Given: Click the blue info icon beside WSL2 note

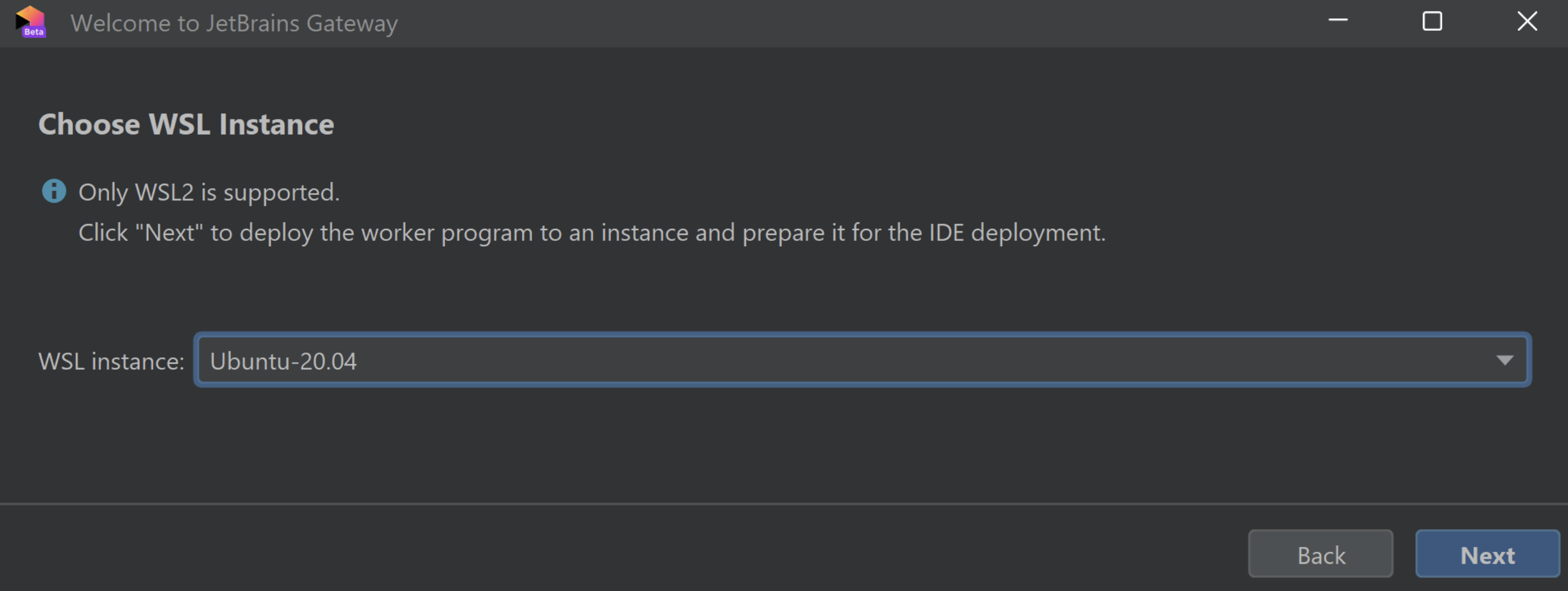Looking at the screenshot, I should (54, 191).
